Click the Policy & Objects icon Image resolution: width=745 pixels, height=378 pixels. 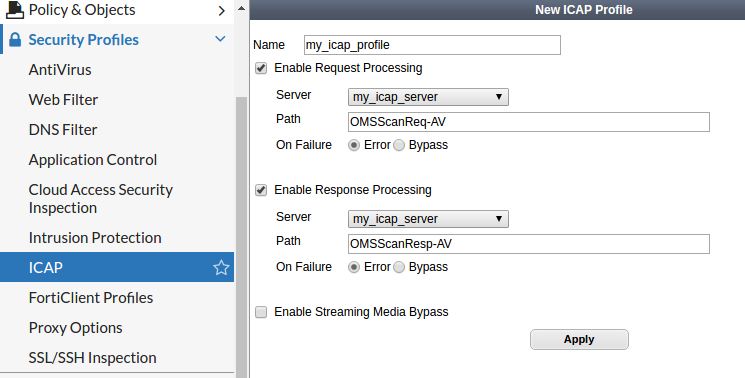(14, 10)
